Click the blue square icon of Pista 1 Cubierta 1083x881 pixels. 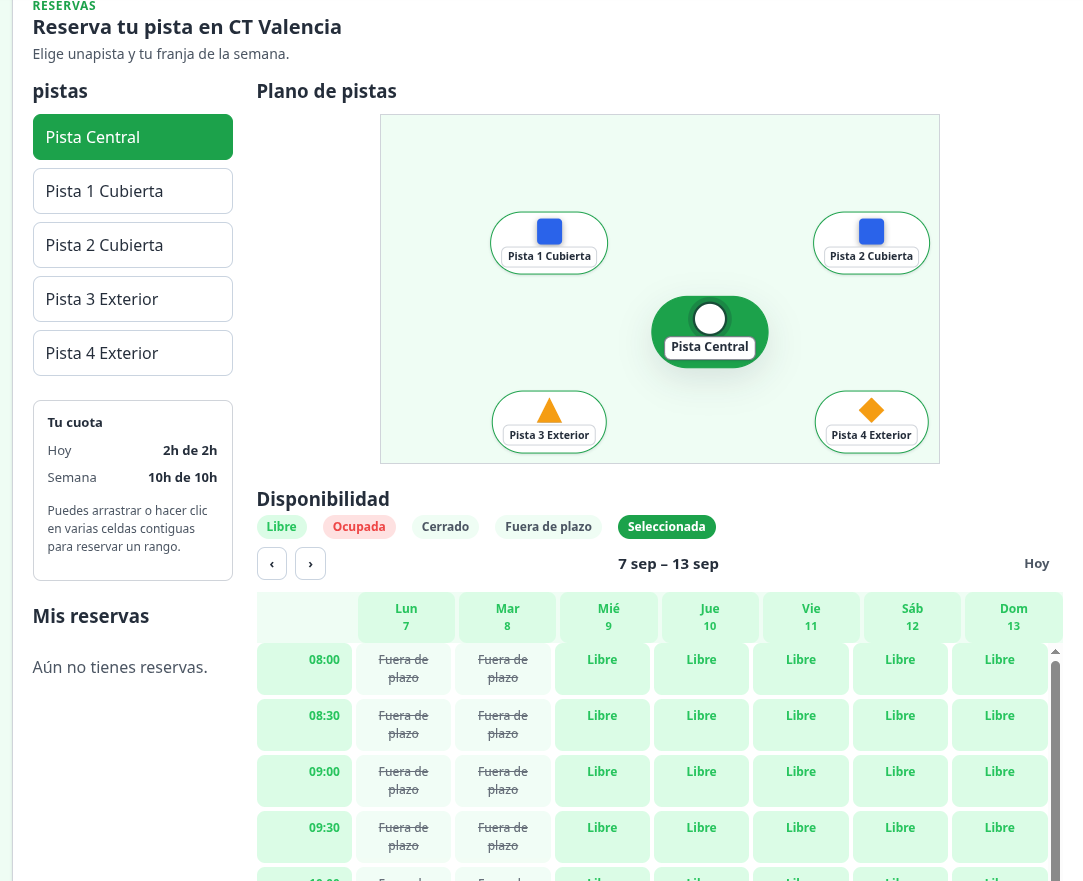[549, 231]
